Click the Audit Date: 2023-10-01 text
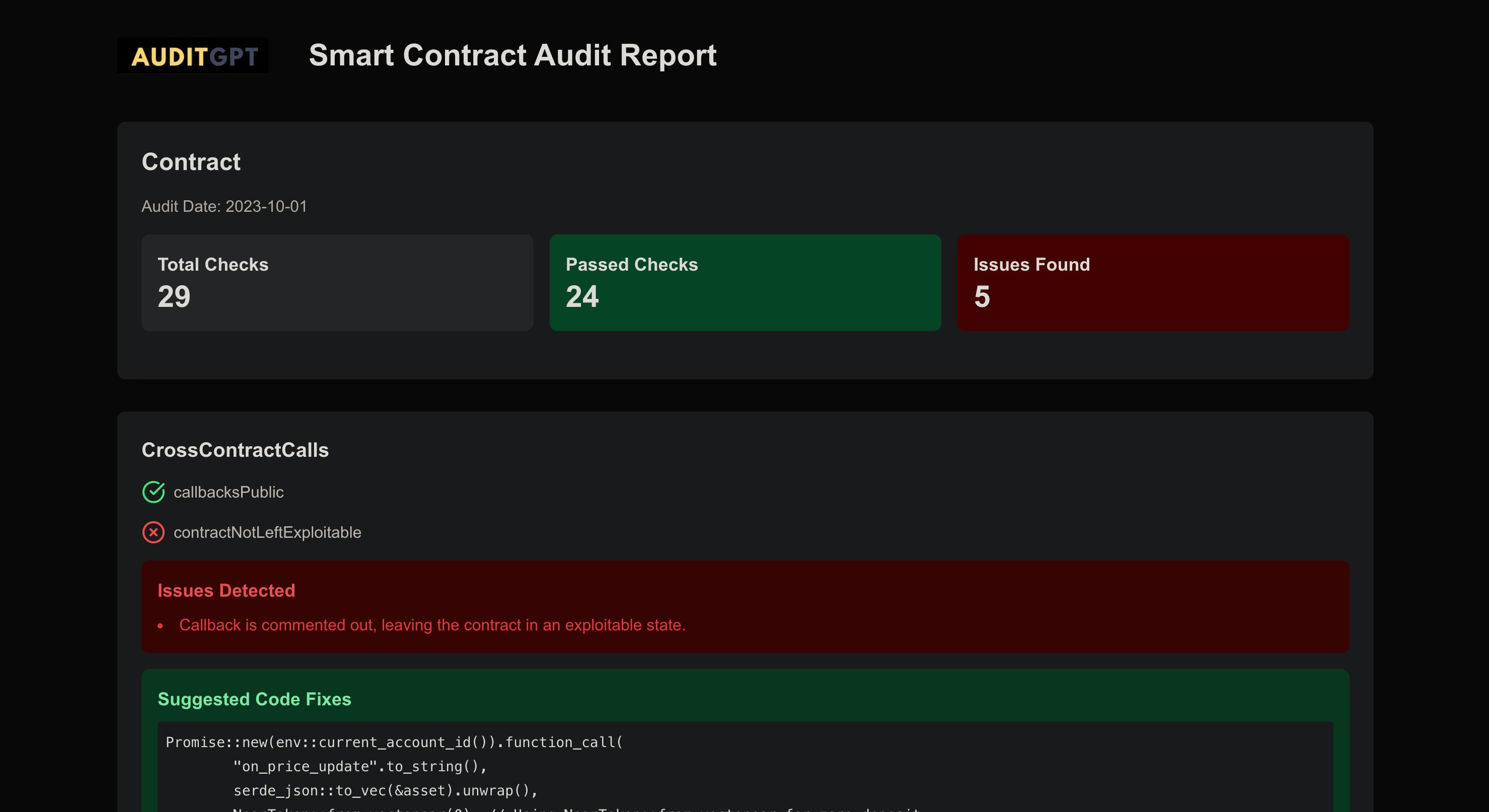 pos(225,206)
